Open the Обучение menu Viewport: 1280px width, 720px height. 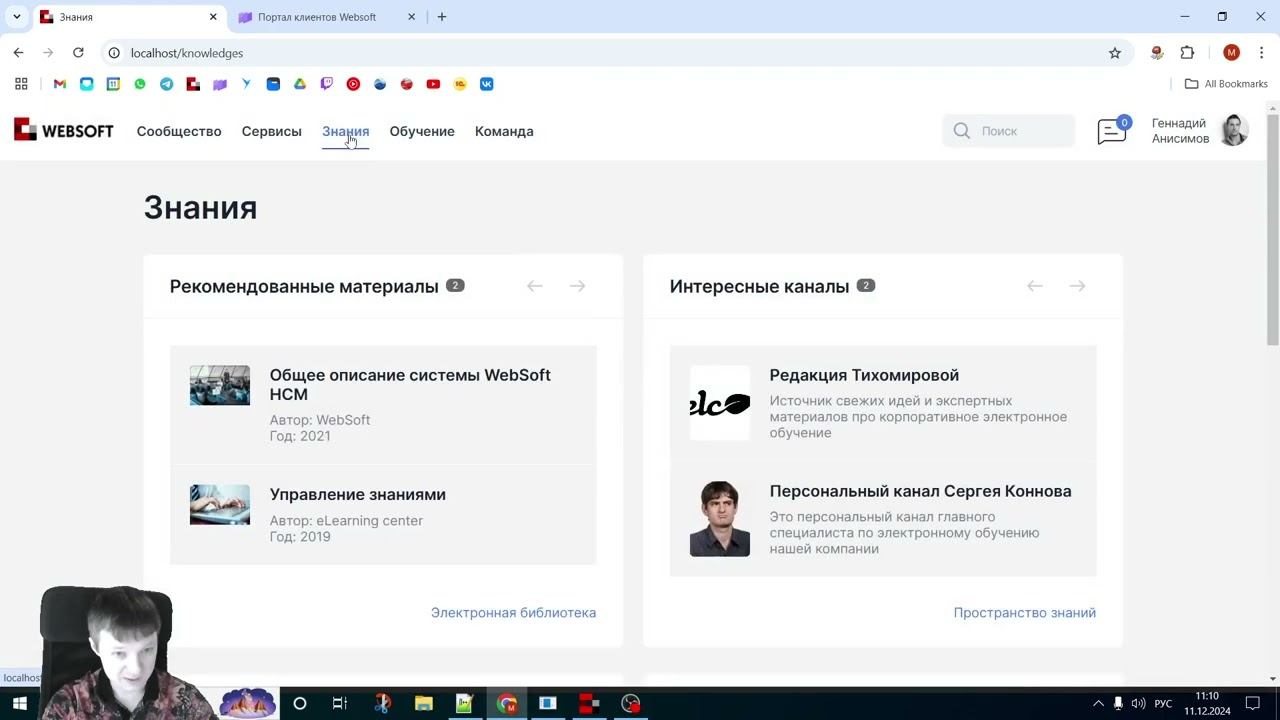pyautogui.click(x=422, y=131)
